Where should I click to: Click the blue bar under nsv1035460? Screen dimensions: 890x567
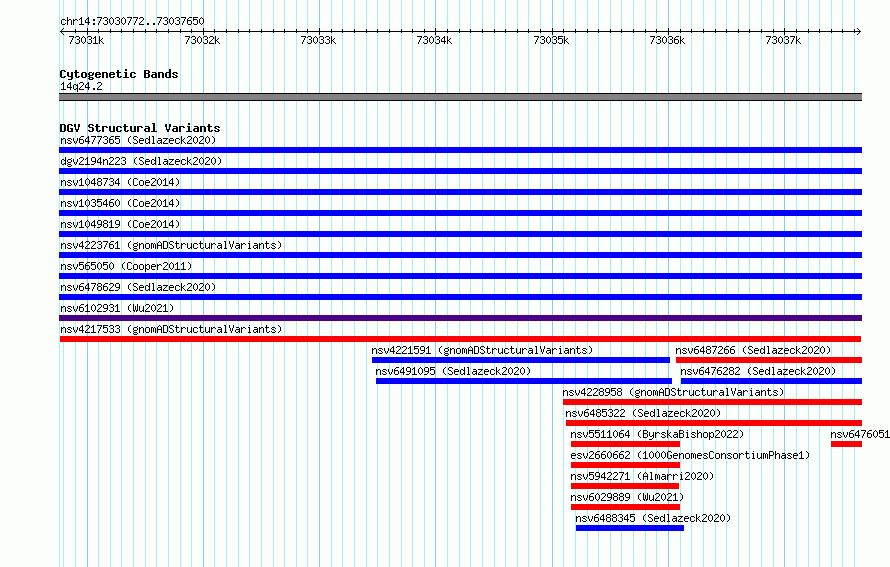460,213
